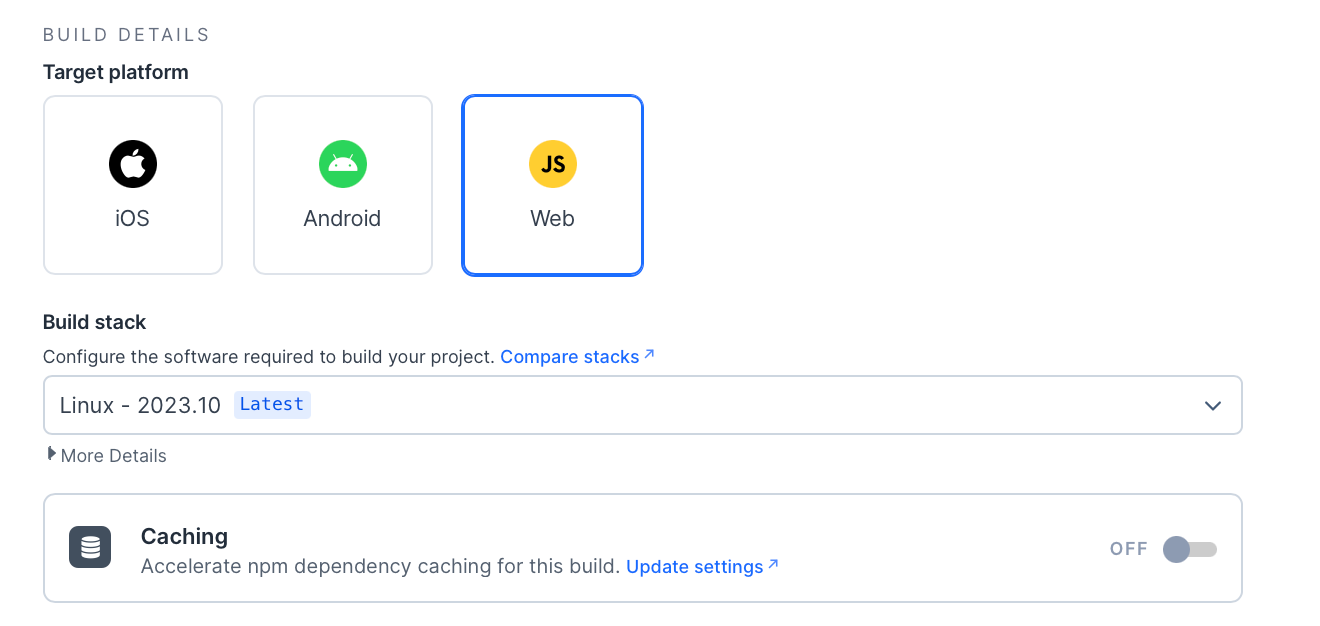Click the OFF label next to caching switch
The image size is (1320, 626).
[1129, 549]
